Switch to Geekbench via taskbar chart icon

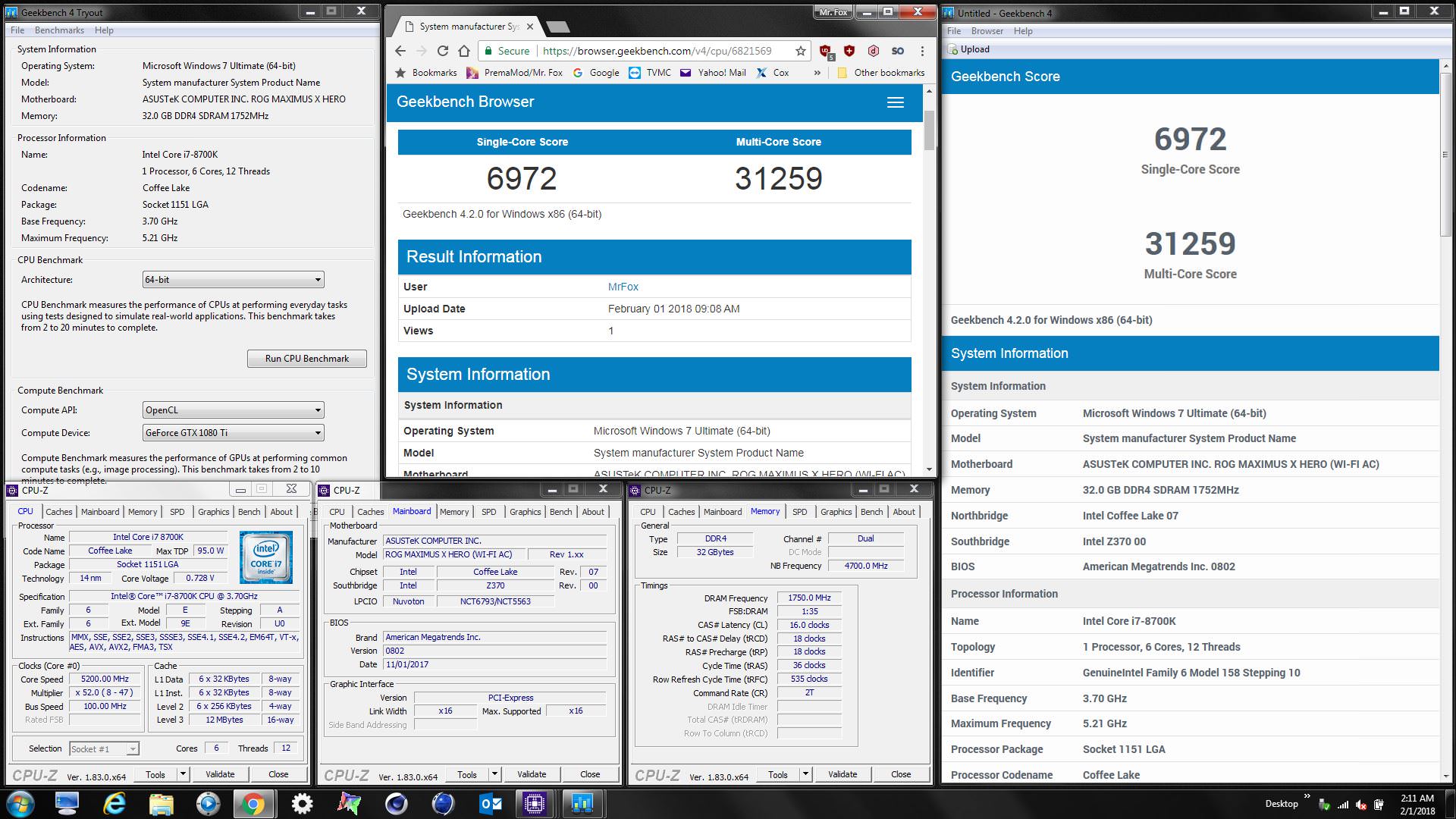point(582,803)
